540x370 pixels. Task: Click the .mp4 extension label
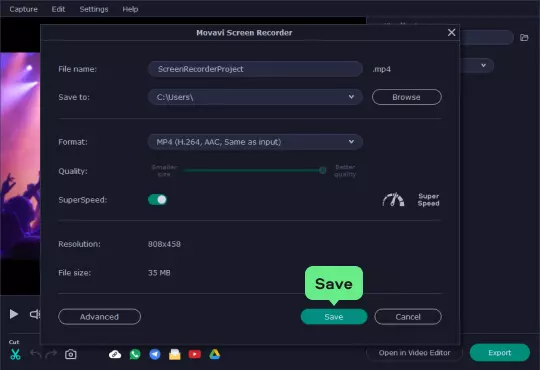(382, 69)
